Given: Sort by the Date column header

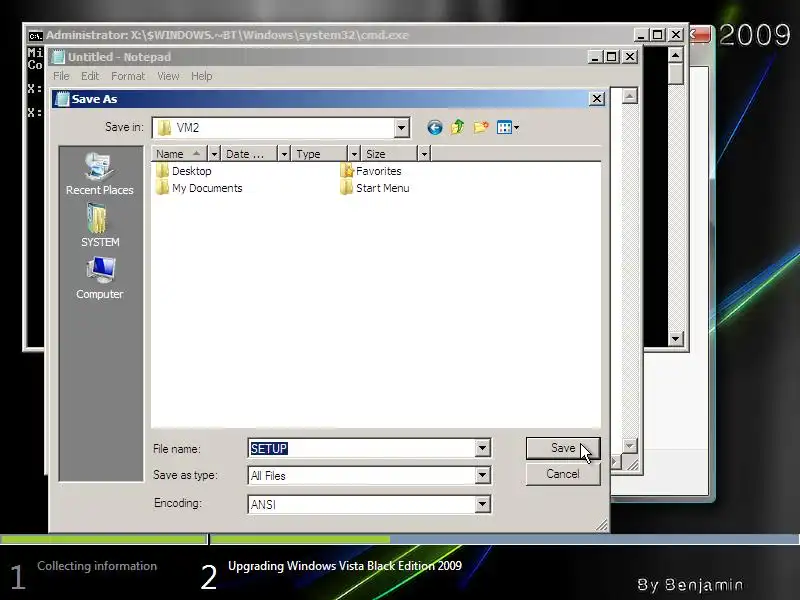Looking at the screenshot, I should (249, 154).
